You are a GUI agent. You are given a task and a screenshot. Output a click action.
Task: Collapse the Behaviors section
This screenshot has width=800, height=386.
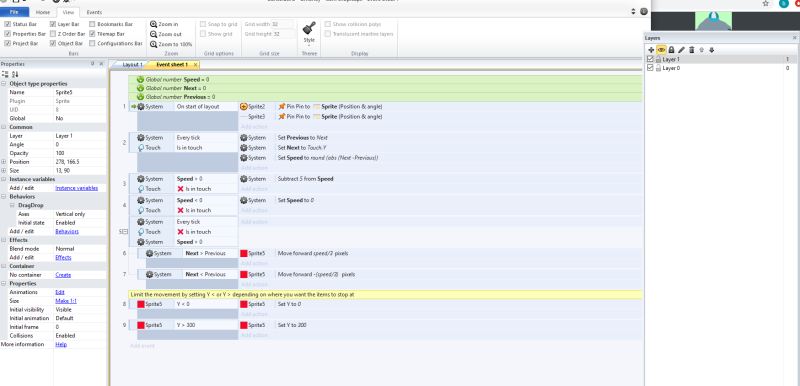4,196
